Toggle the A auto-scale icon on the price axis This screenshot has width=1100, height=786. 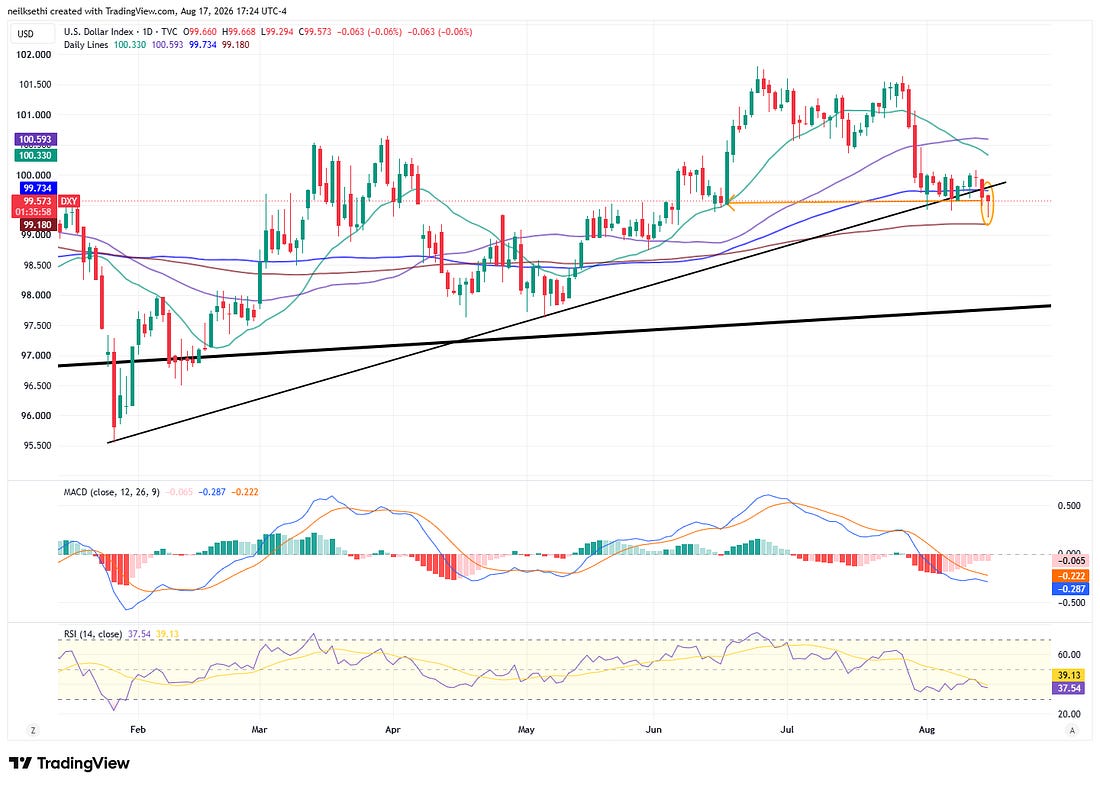(x=1071, y=730)
